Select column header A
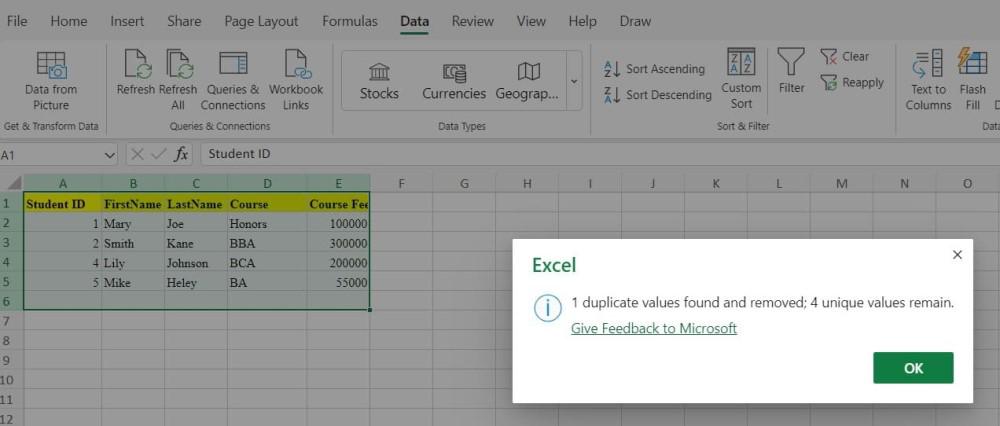 [62, 184]
